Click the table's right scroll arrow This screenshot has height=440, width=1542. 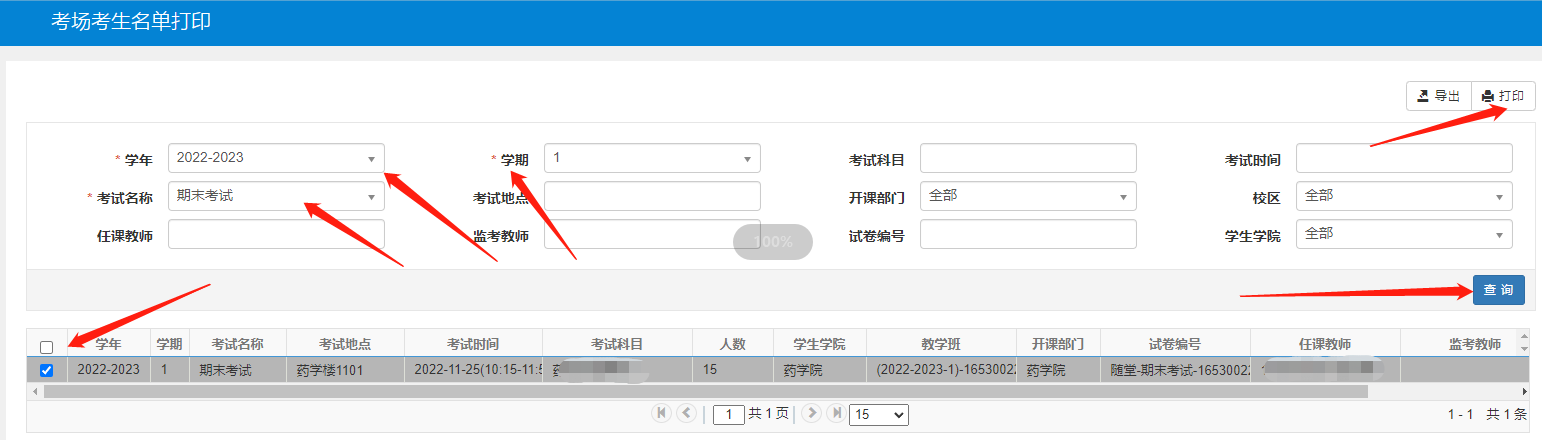(1523, 391)
